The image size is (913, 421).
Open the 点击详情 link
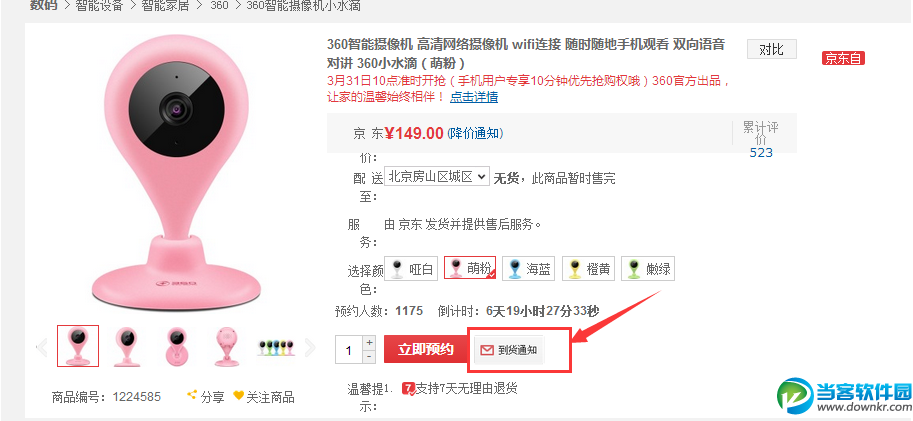[474, 97]
